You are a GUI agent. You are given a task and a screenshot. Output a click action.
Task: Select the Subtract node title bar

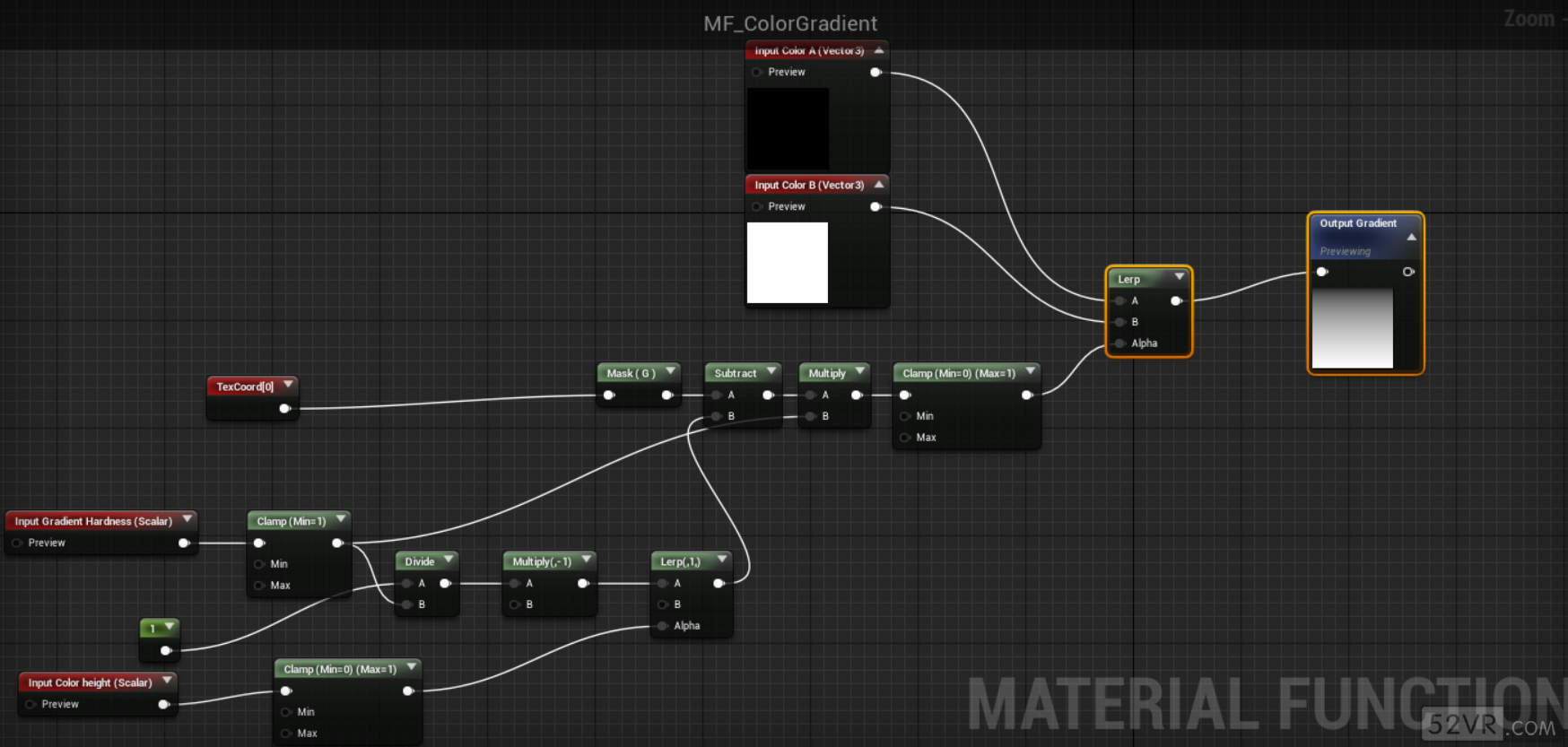pos(735,373)
